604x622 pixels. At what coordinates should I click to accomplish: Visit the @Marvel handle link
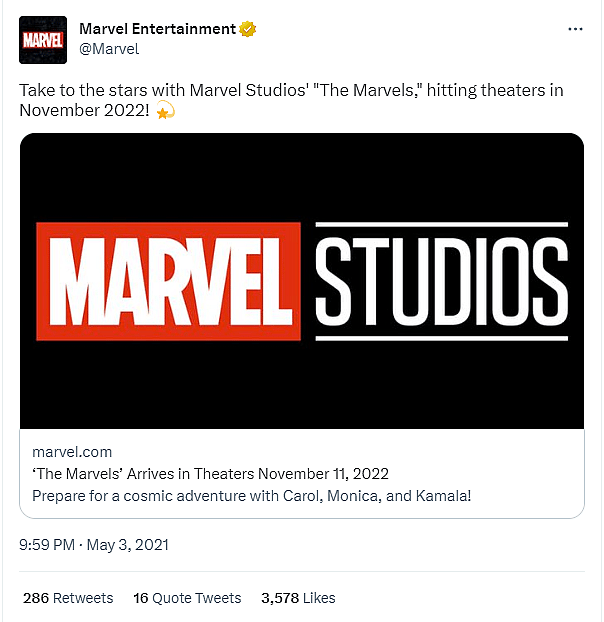pyautogui.click(x=109, y=48)
